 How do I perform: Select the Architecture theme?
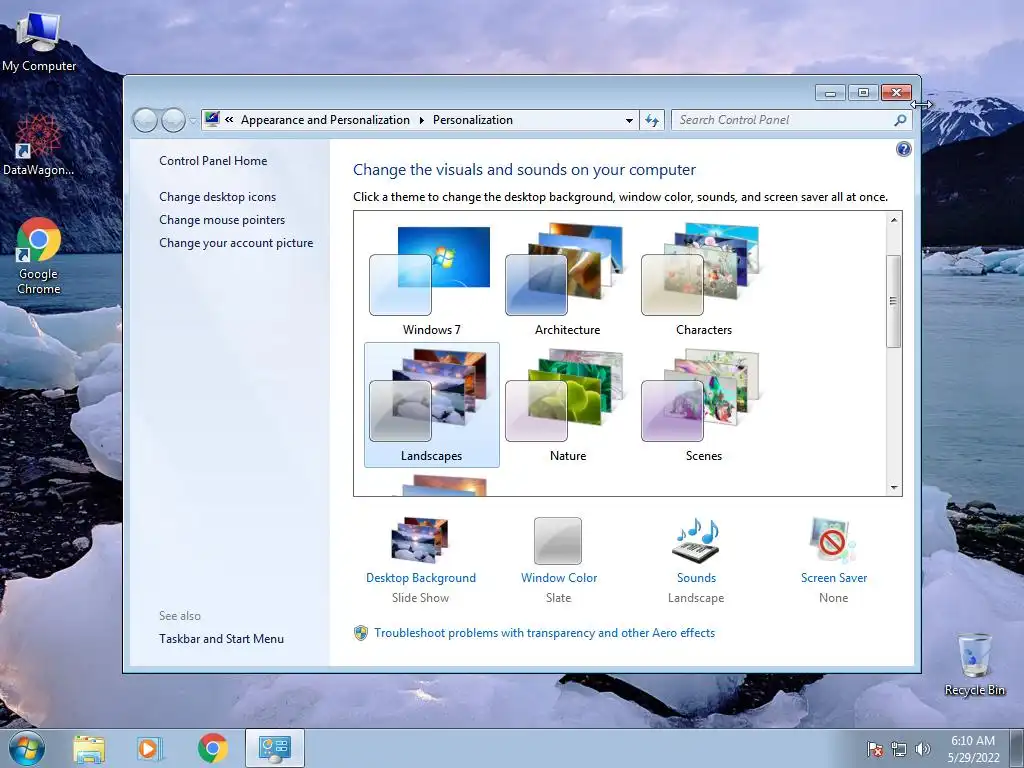(567, 280)
